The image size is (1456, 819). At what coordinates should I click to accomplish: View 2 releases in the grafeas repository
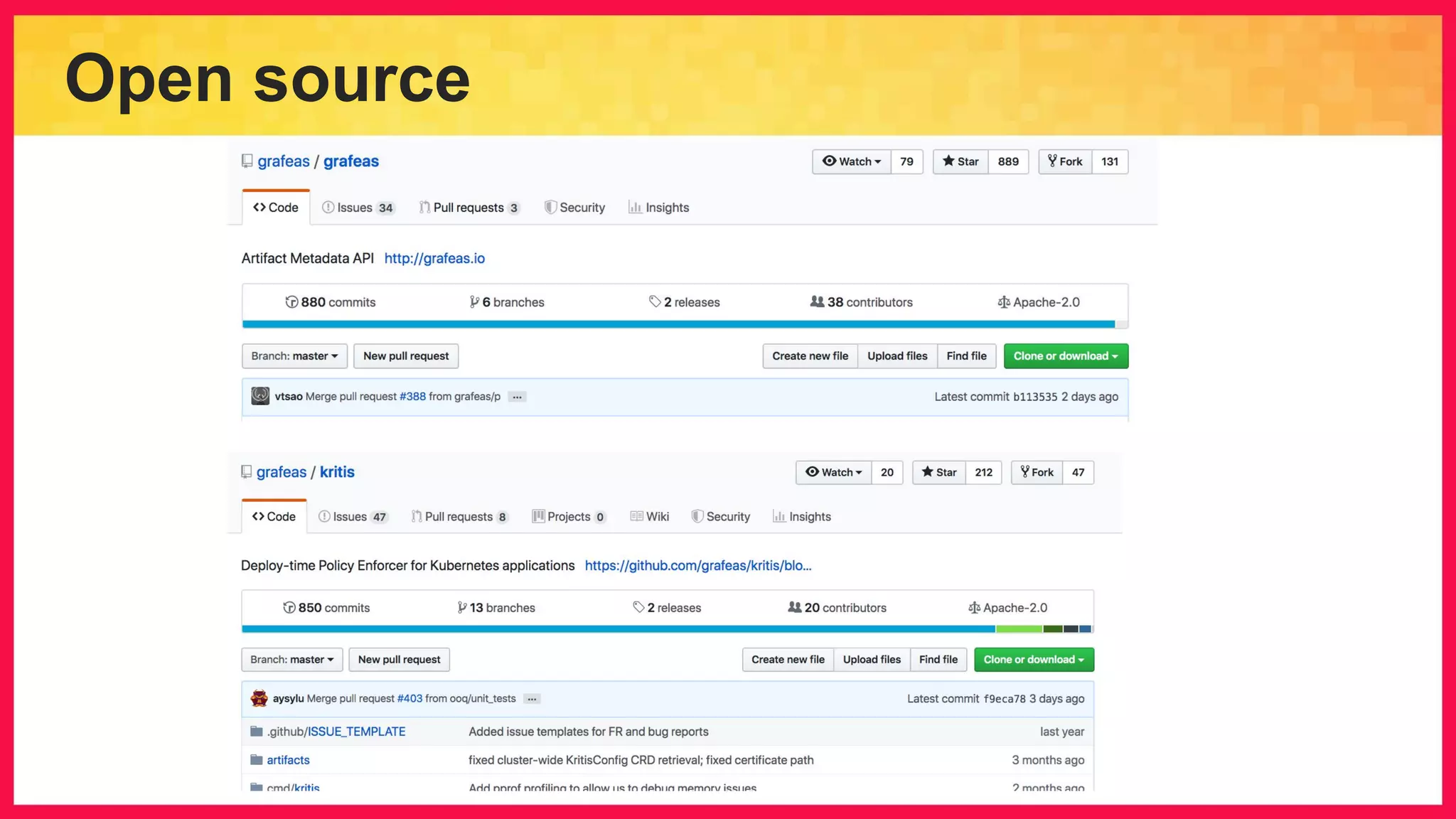(x=684, y=302)
